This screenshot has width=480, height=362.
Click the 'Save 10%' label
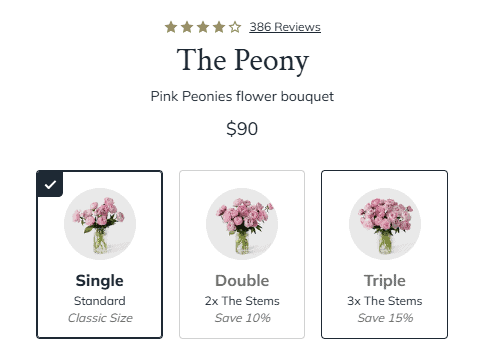coord(242,318)
